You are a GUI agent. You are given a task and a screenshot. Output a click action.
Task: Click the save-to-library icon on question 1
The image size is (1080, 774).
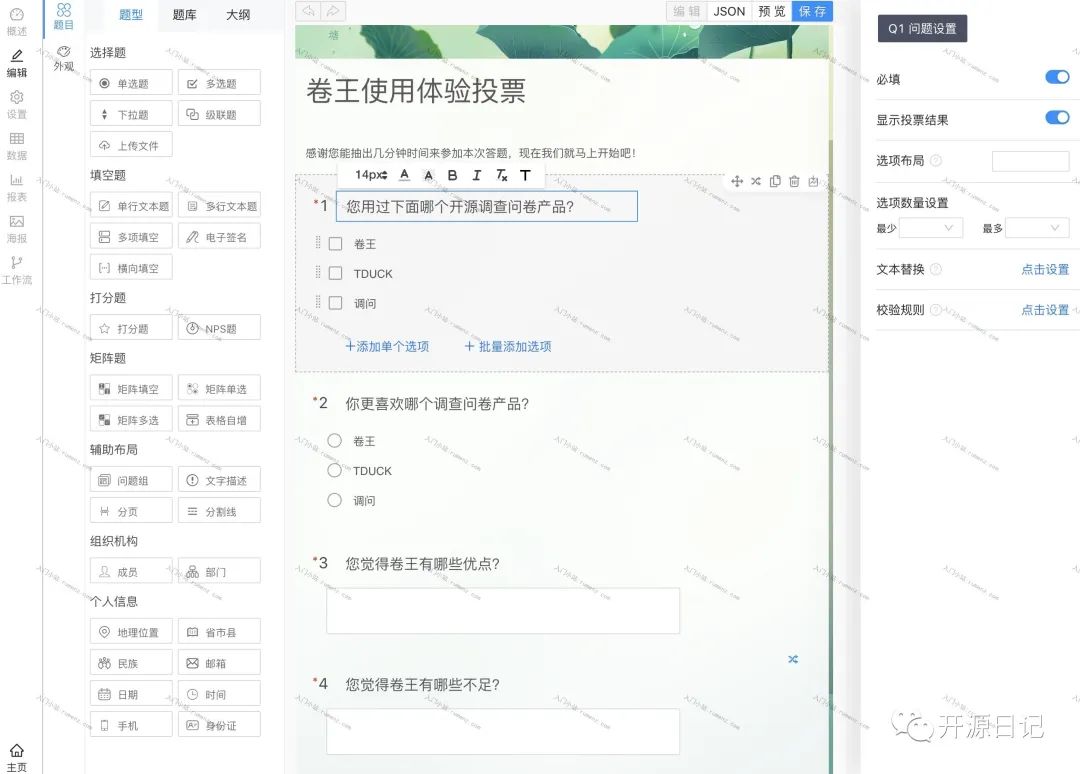click(813, 181)
